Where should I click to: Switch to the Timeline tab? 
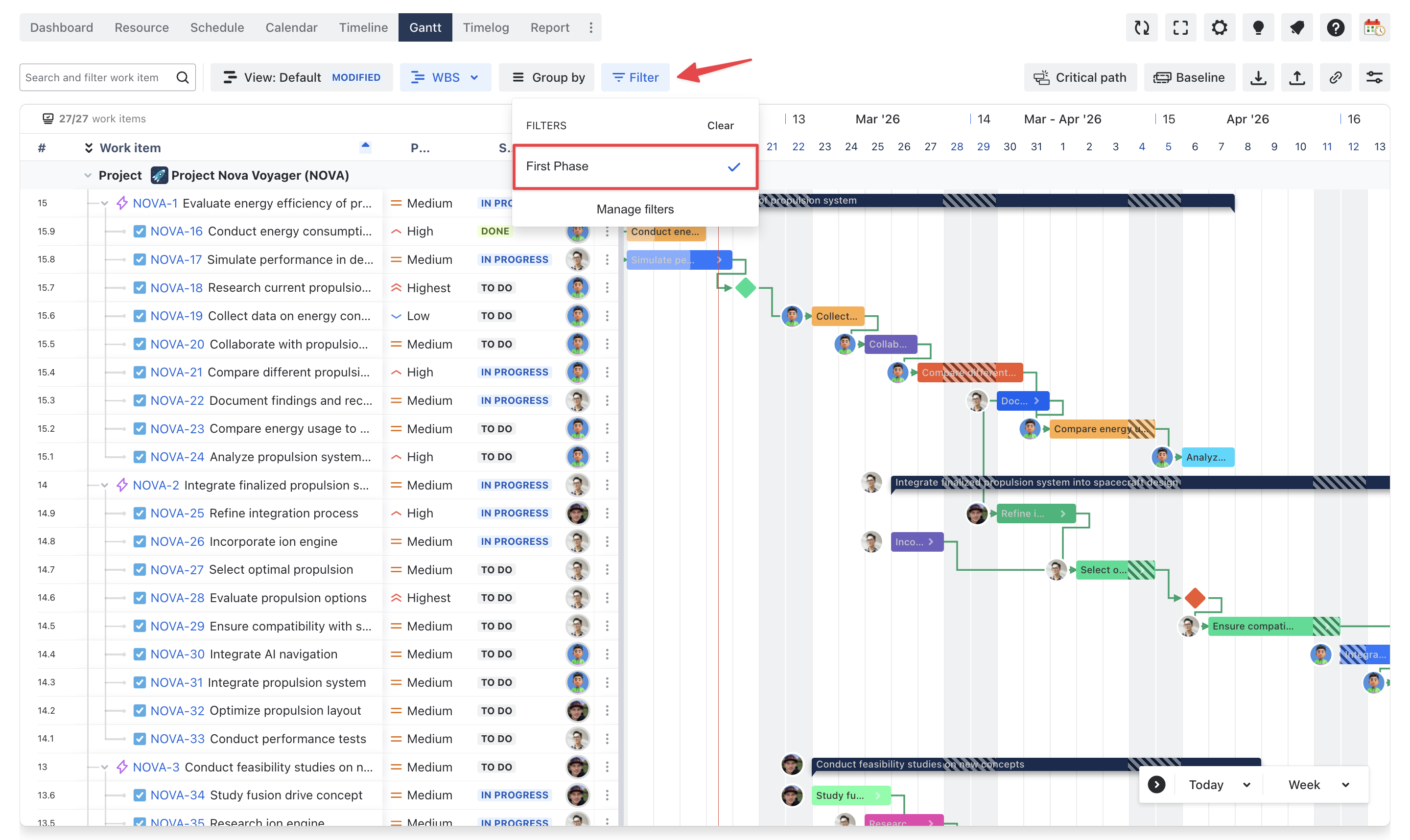363,27
